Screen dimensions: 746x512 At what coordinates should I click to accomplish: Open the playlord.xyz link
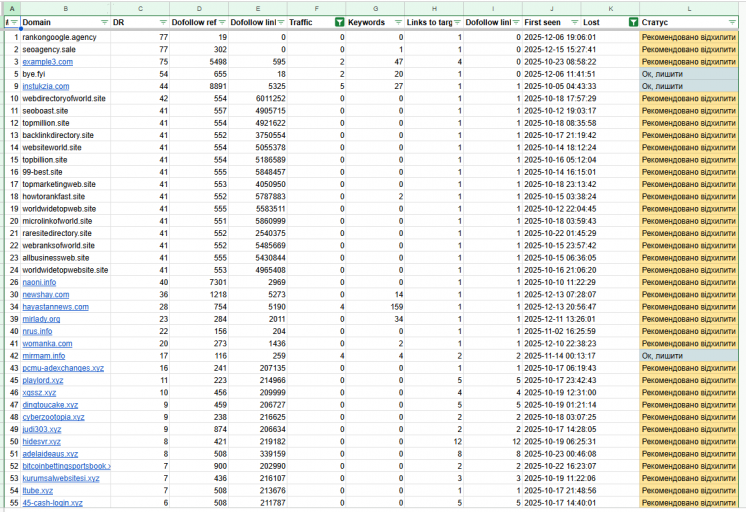pyautogui.click(x=43, y=380)
